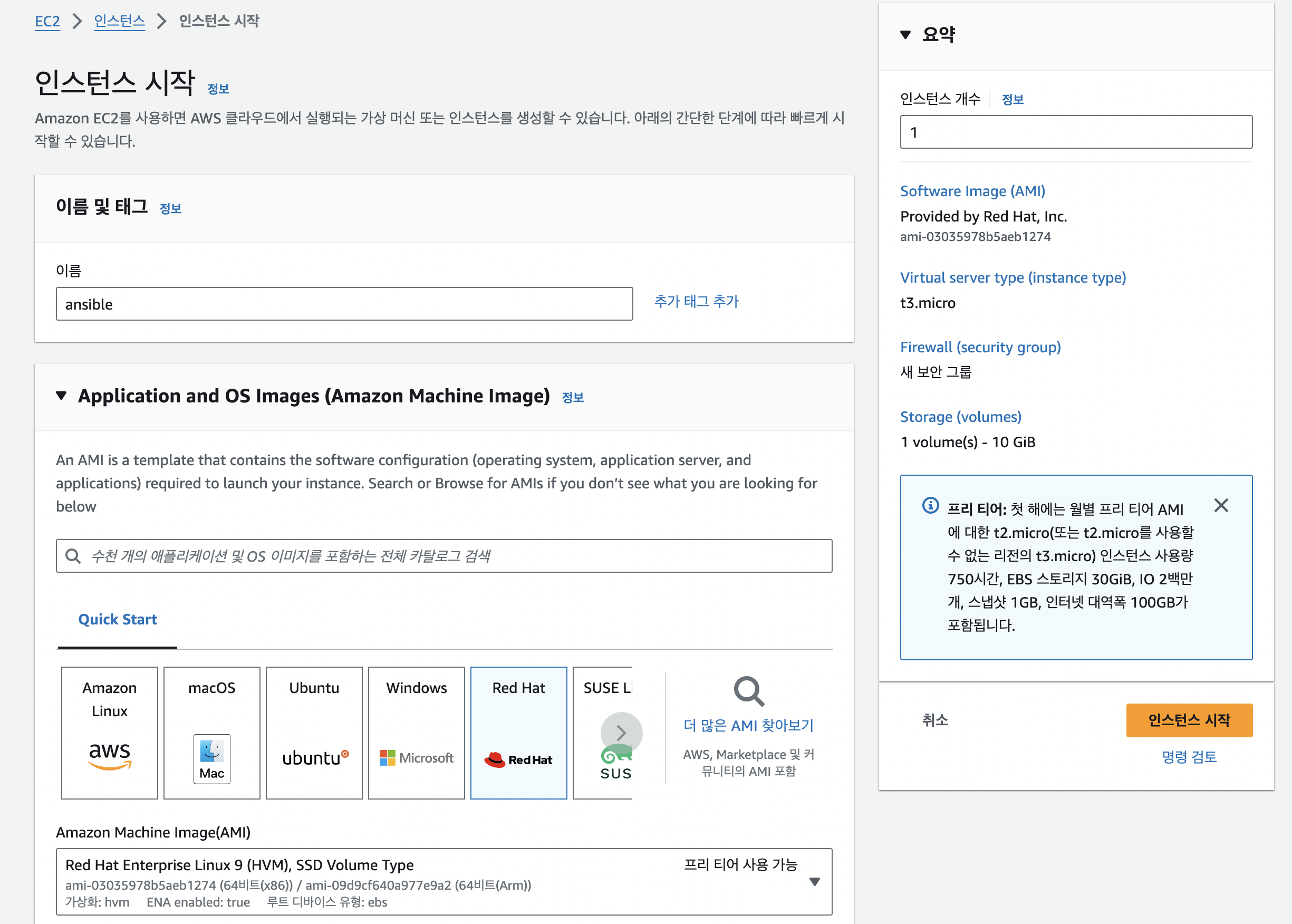Collapse Application and OS Images section
Screen dimensions: 1292x924
pos(62,396)
